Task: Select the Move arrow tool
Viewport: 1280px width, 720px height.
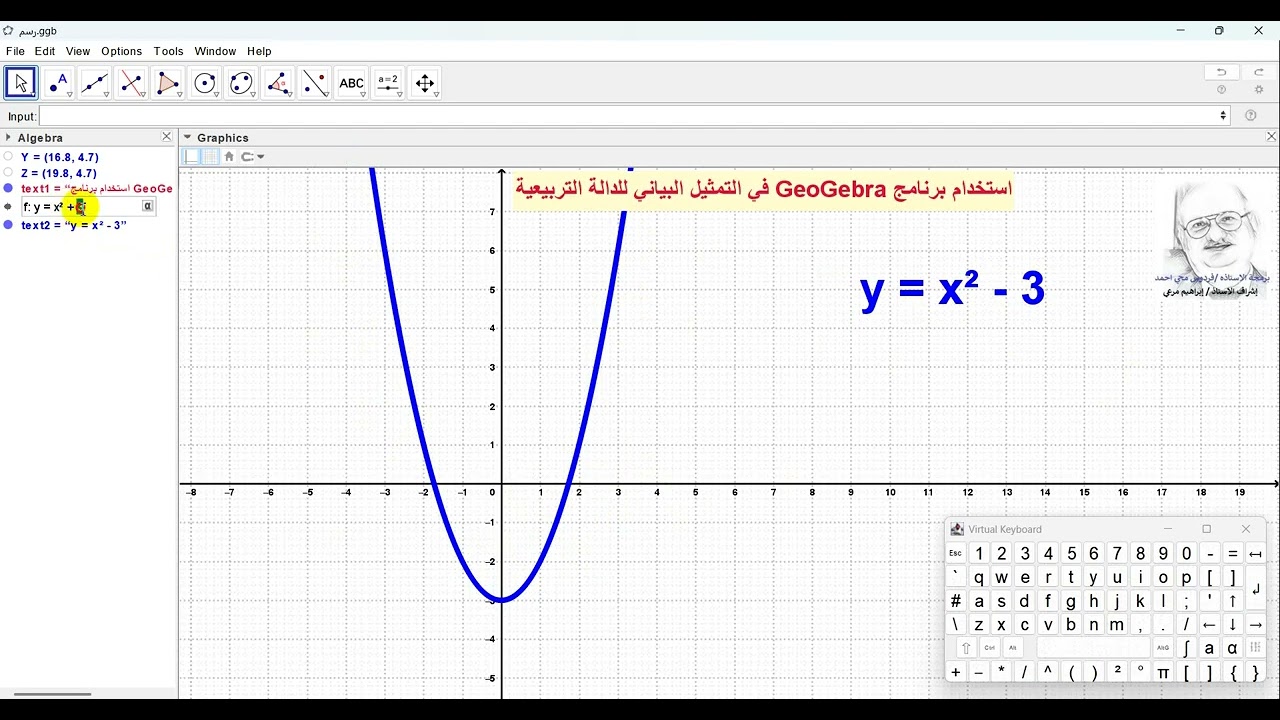Action: (x=21, y=83)
